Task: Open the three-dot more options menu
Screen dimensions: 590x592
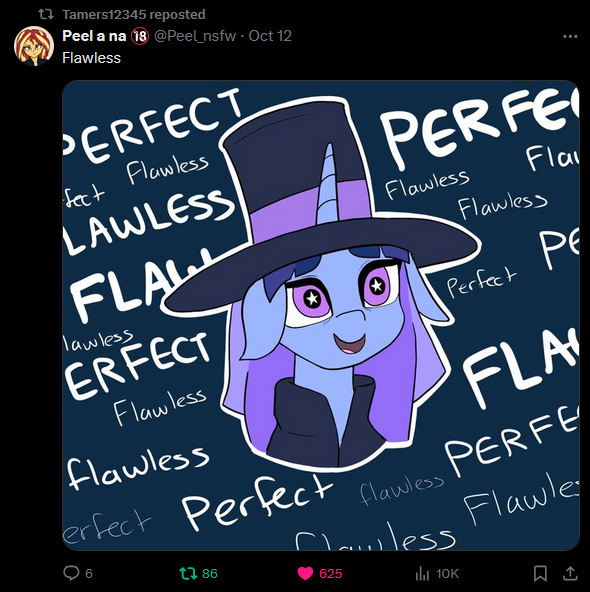Action: tap(570, 36)
